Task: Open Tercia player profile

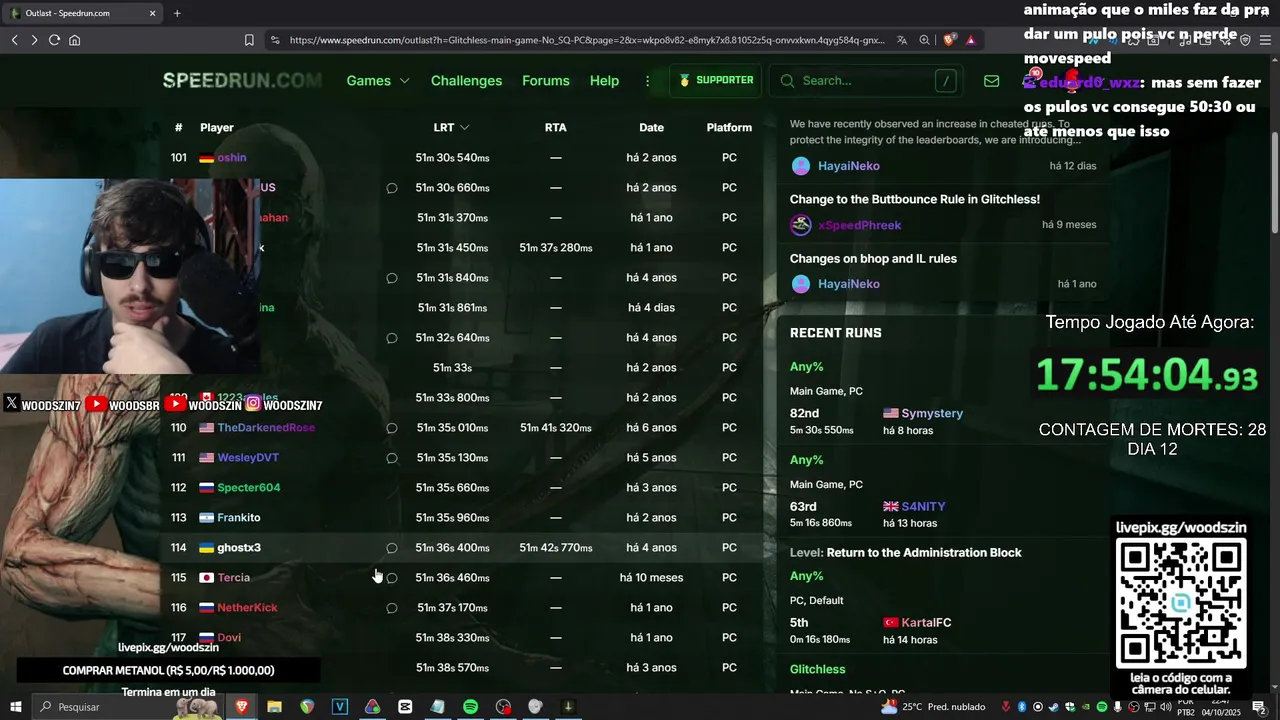Action: [x=234, y=577]
